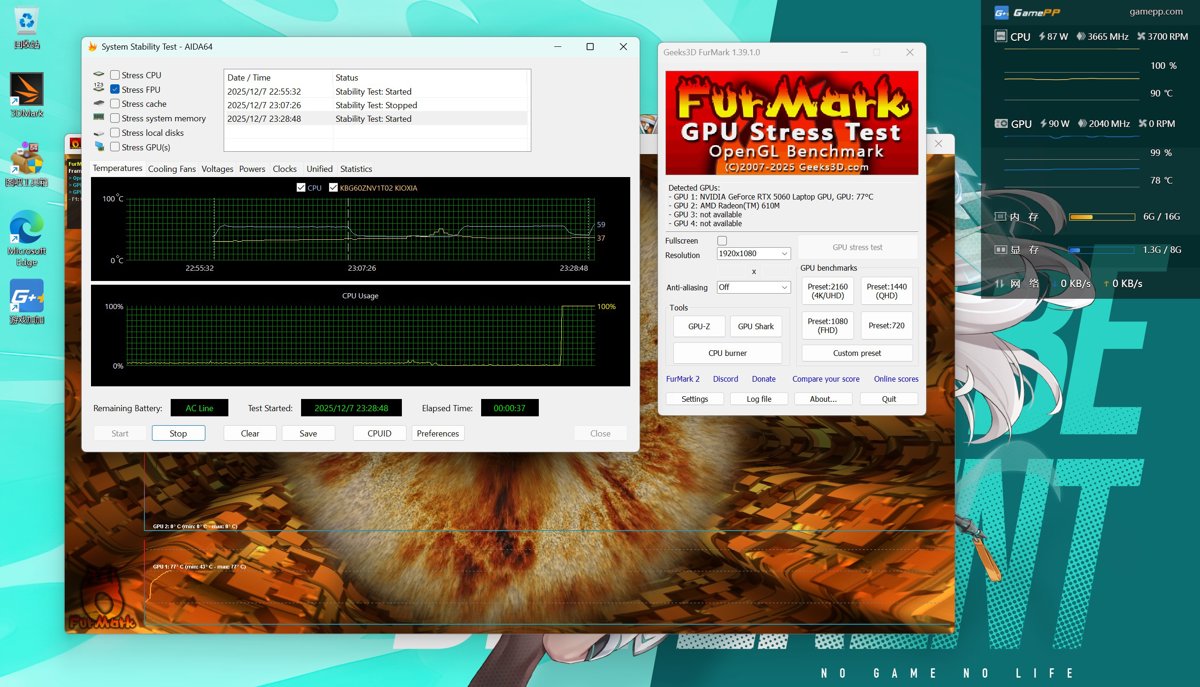Toggle the Fullscreen checkbox in FurMark

722,241
